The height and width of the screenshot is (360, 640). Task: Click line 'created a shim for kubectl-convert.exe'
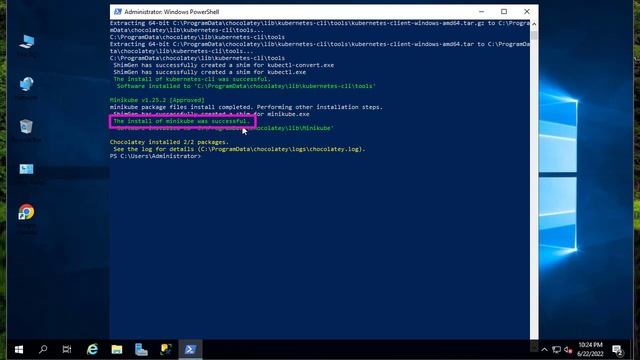coord(223,65)
